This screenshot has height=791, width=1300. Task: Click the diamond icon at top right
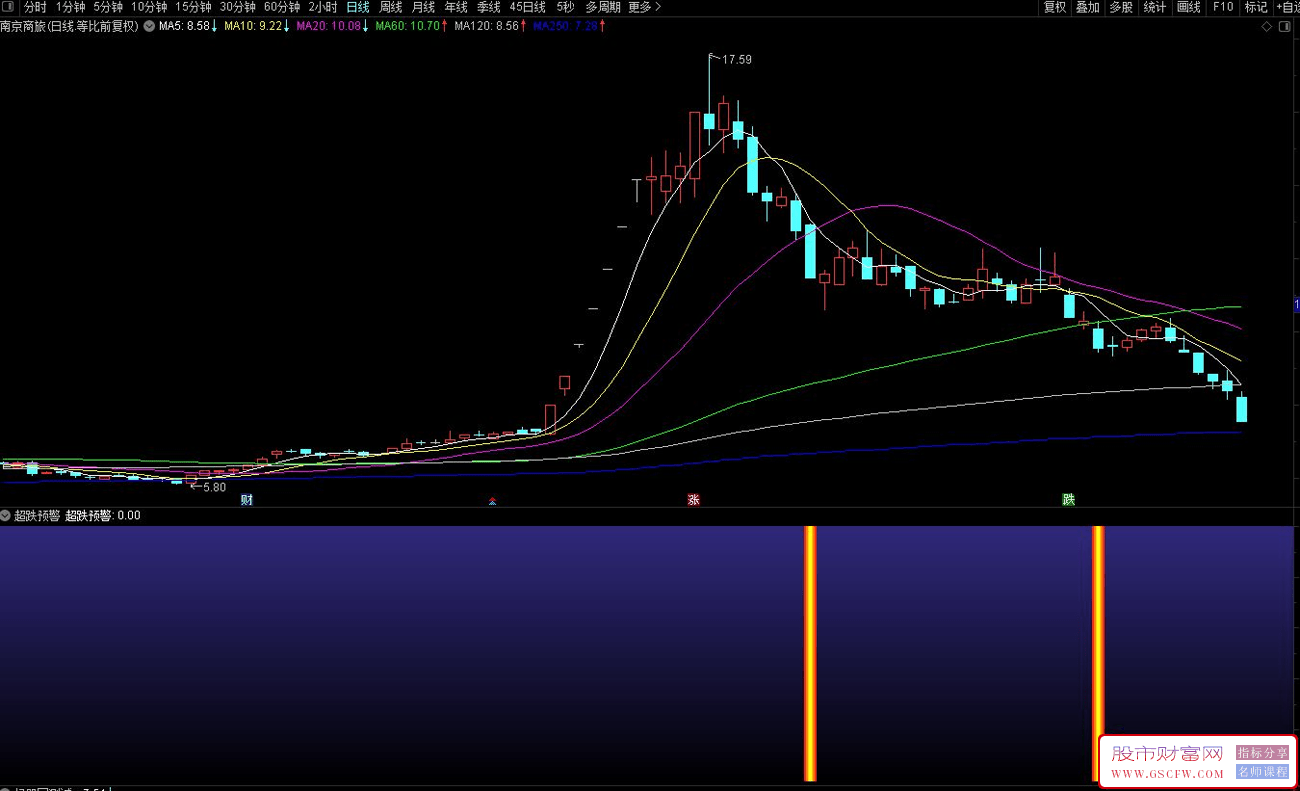[1267, 26]
